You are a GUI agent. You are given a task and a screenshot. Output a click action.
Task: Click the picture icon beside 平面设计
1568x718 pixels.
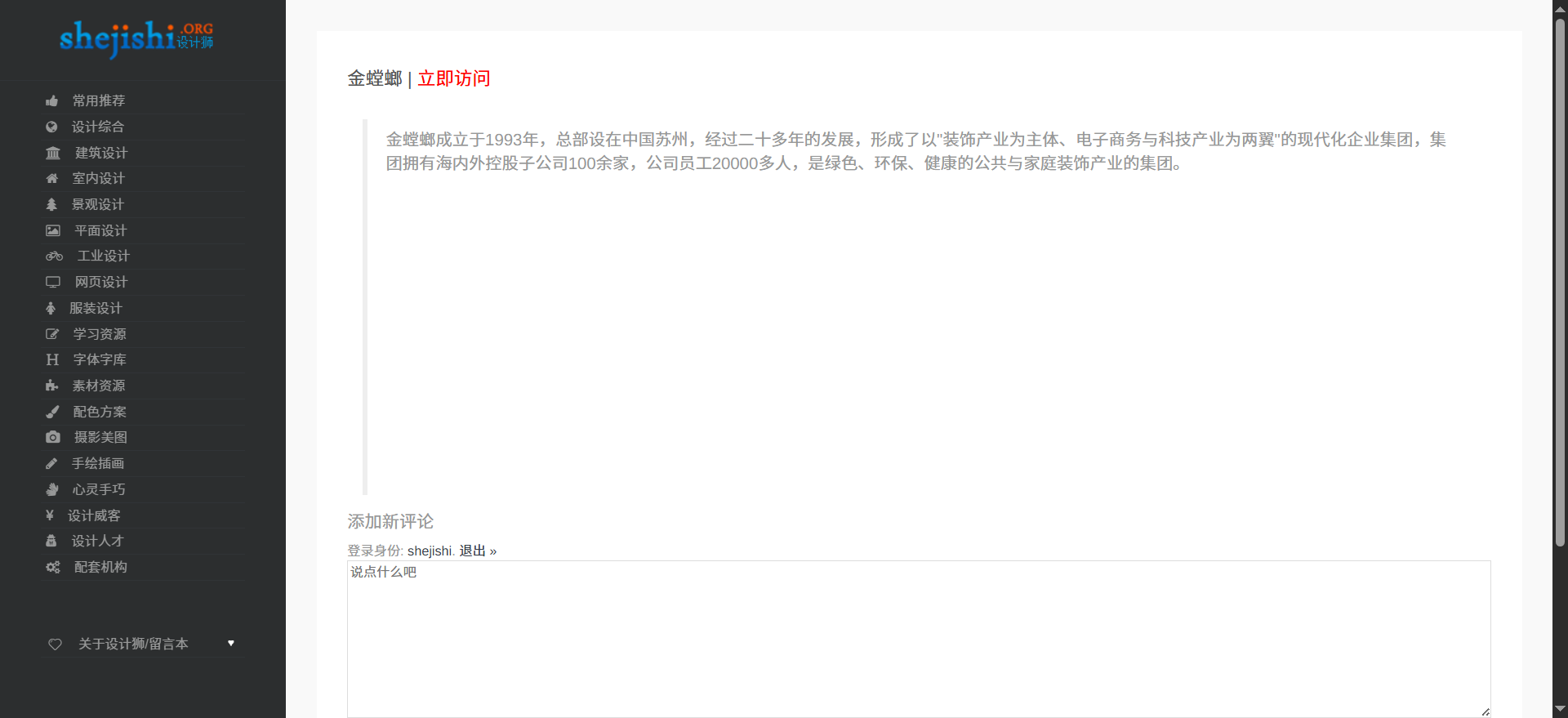53,230
